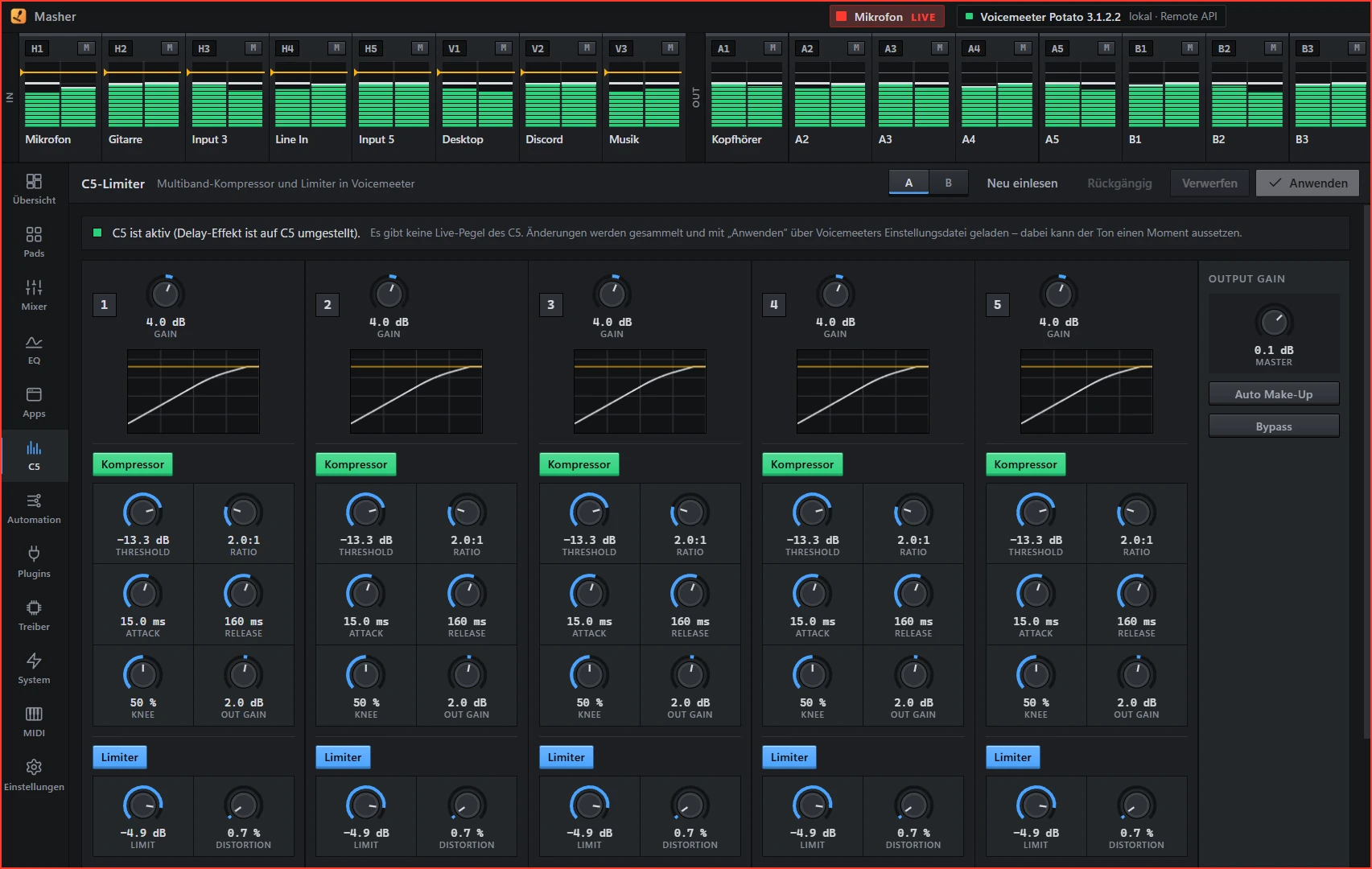Mute the H1 Mikrofon strip
The height and width of the screenshot is (869, 1372).
tap(87, 48)
